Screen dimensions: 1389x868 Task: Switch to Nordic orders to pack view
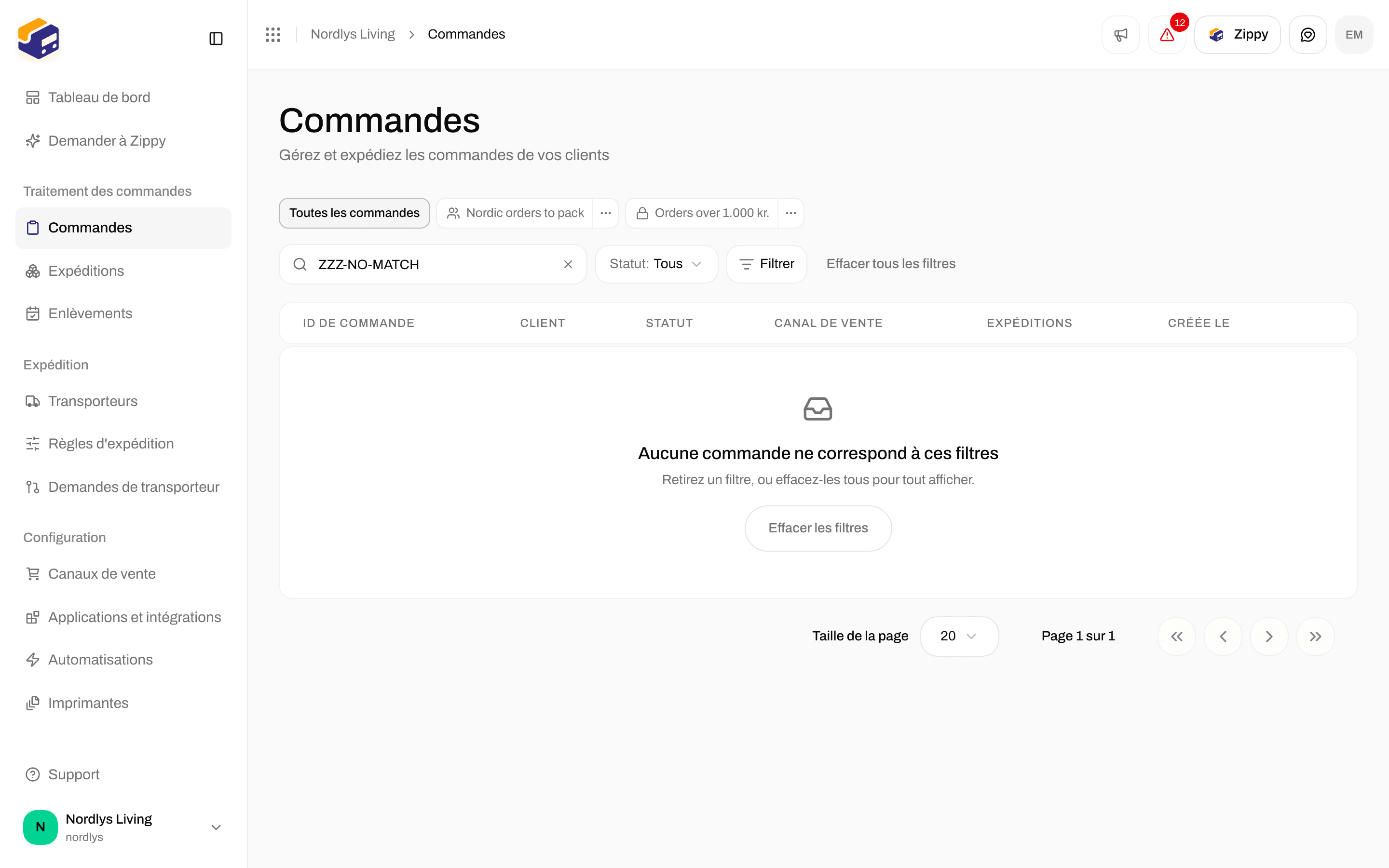(x=515, y=213)
